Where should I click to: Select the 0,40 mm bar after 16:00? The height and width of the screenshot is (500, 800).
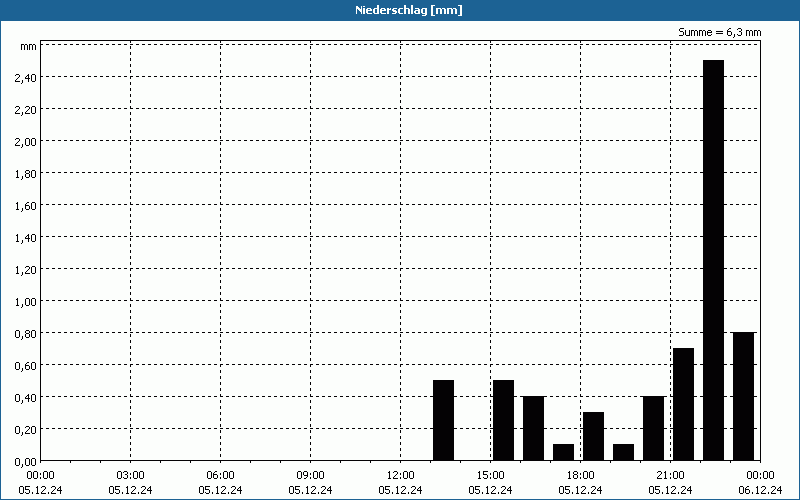tap(534, 428)
